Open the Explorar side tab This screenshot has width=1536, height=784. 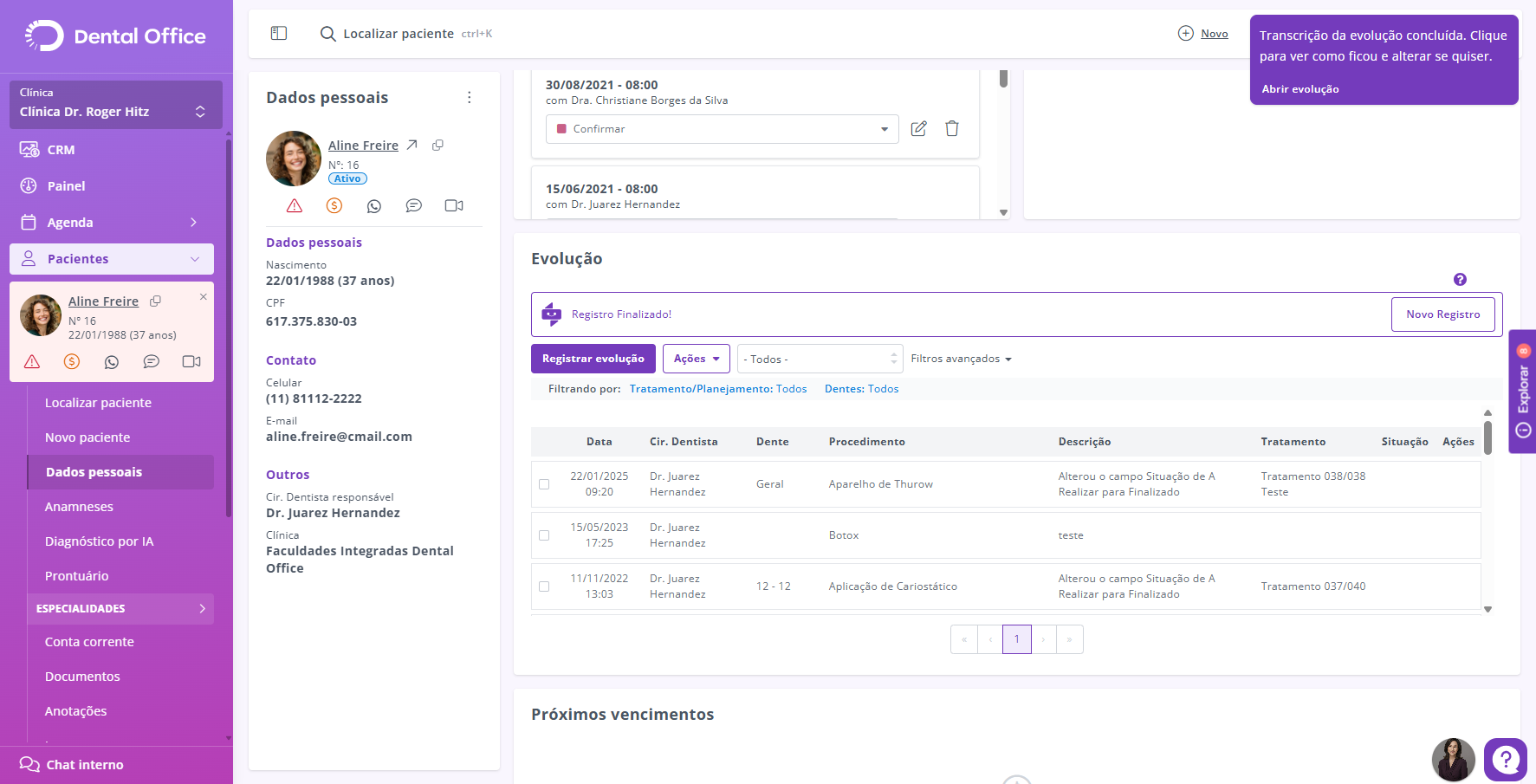point(1522,392)
